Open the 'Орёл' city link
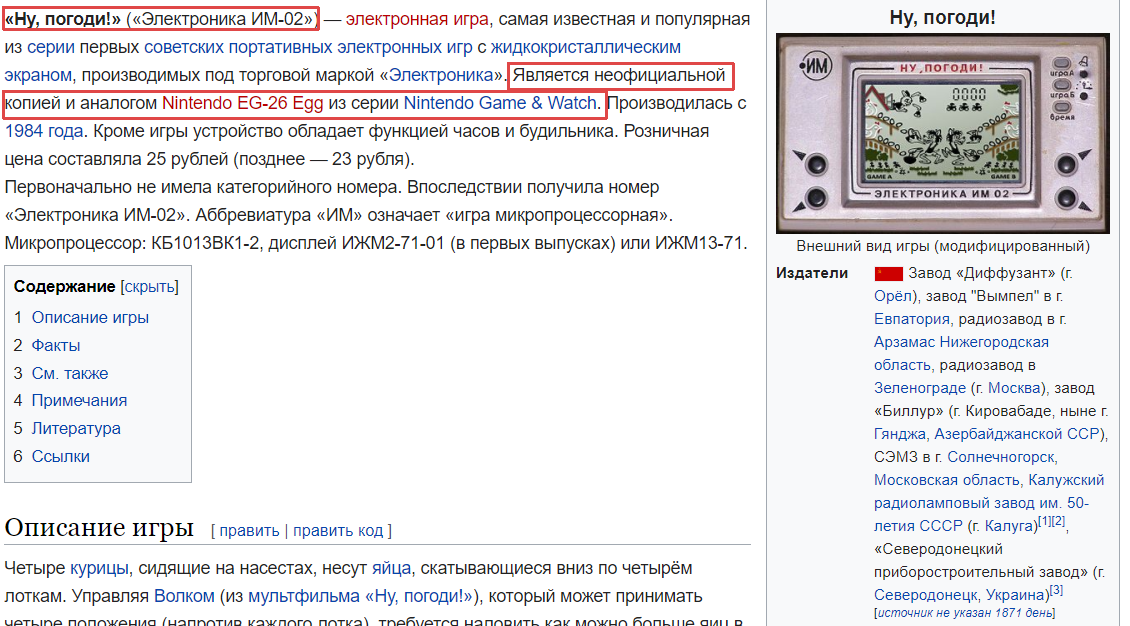The width and height of the screenshot is (1130, 626). click(893, 296)
